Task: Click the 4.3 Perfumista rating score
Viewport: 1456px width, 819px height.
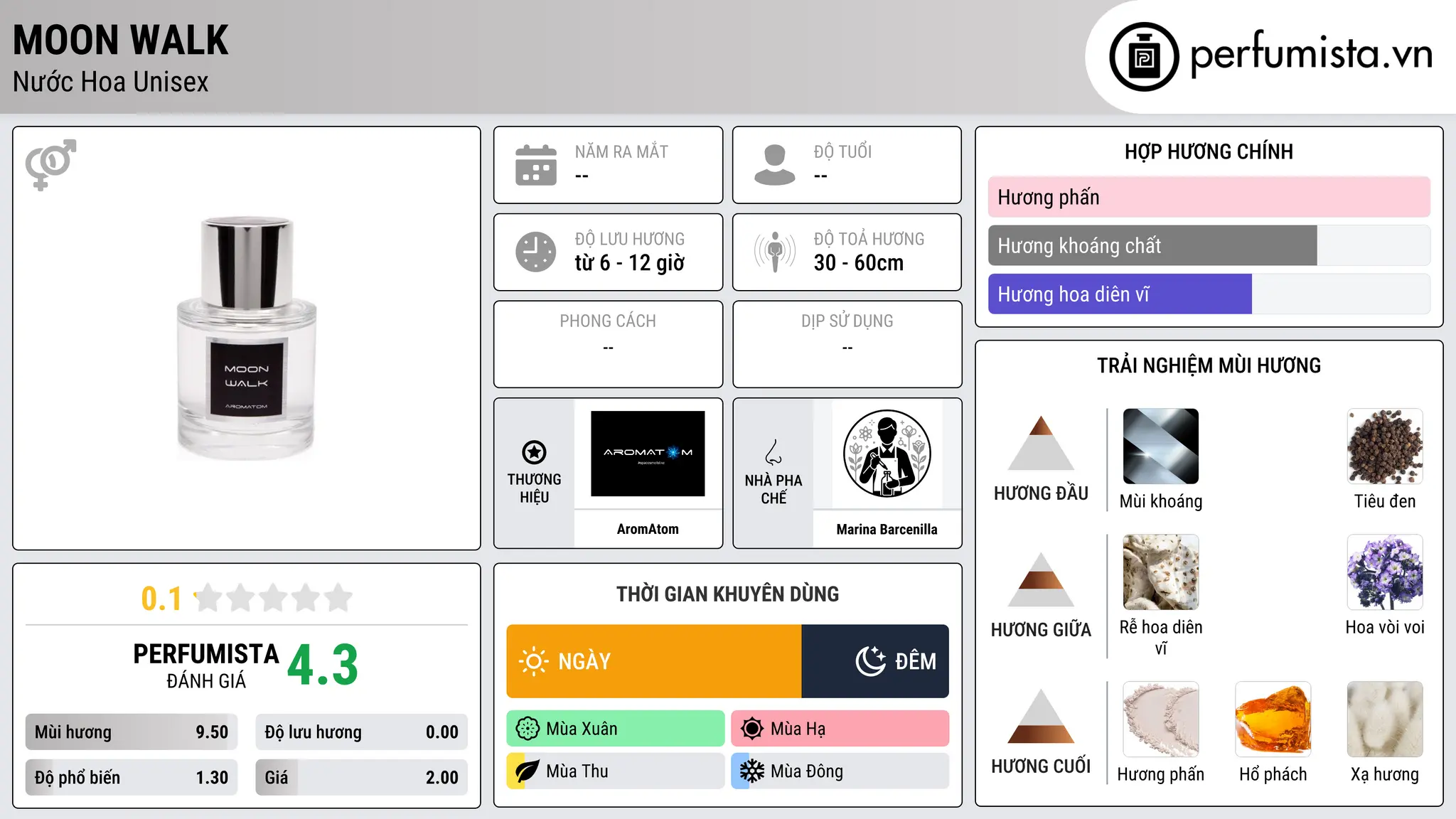Action: click(x=323, y=665)
